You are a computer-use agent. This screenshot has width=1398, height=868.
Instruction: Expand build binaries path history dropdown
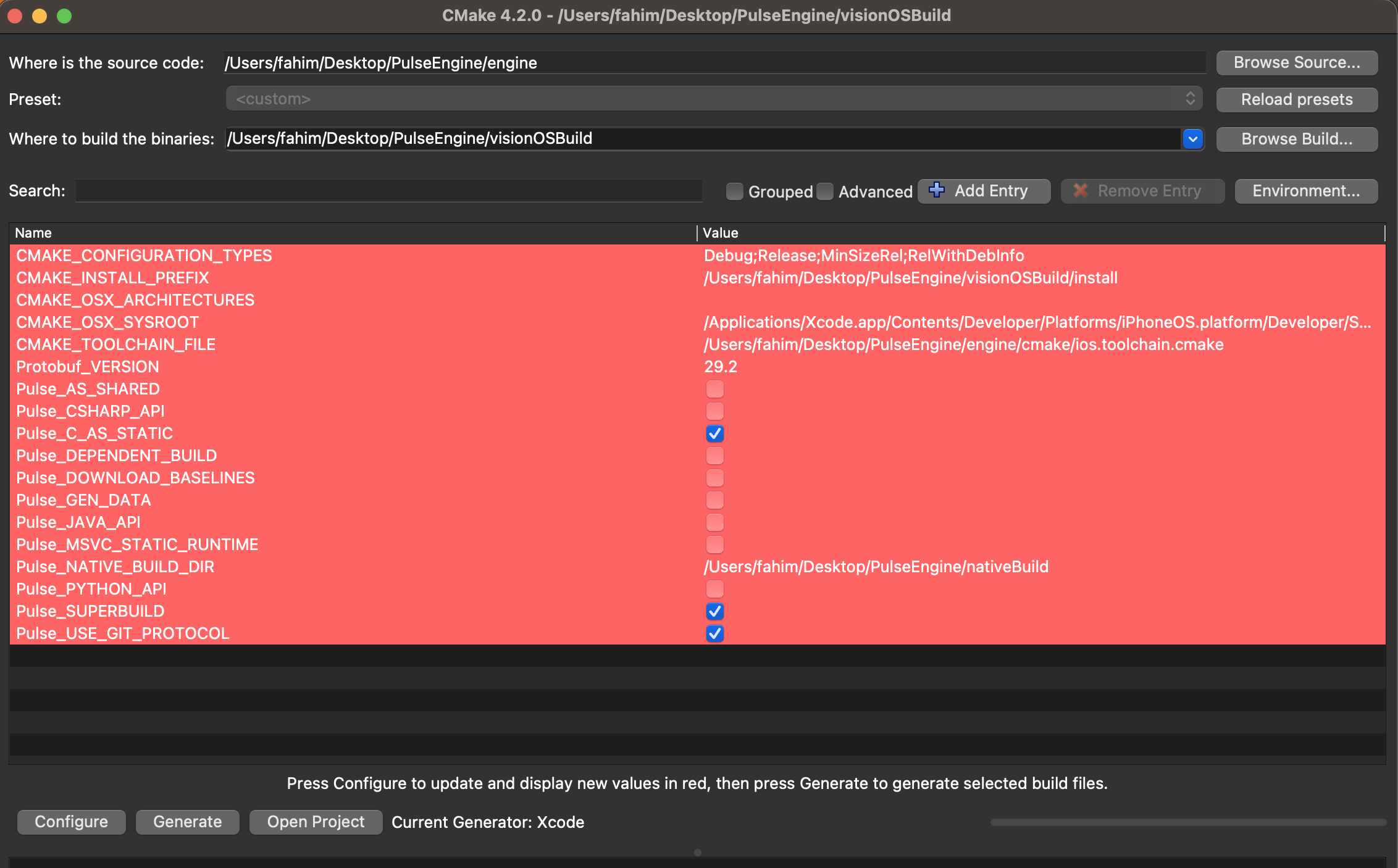(x=1192, y=139)
